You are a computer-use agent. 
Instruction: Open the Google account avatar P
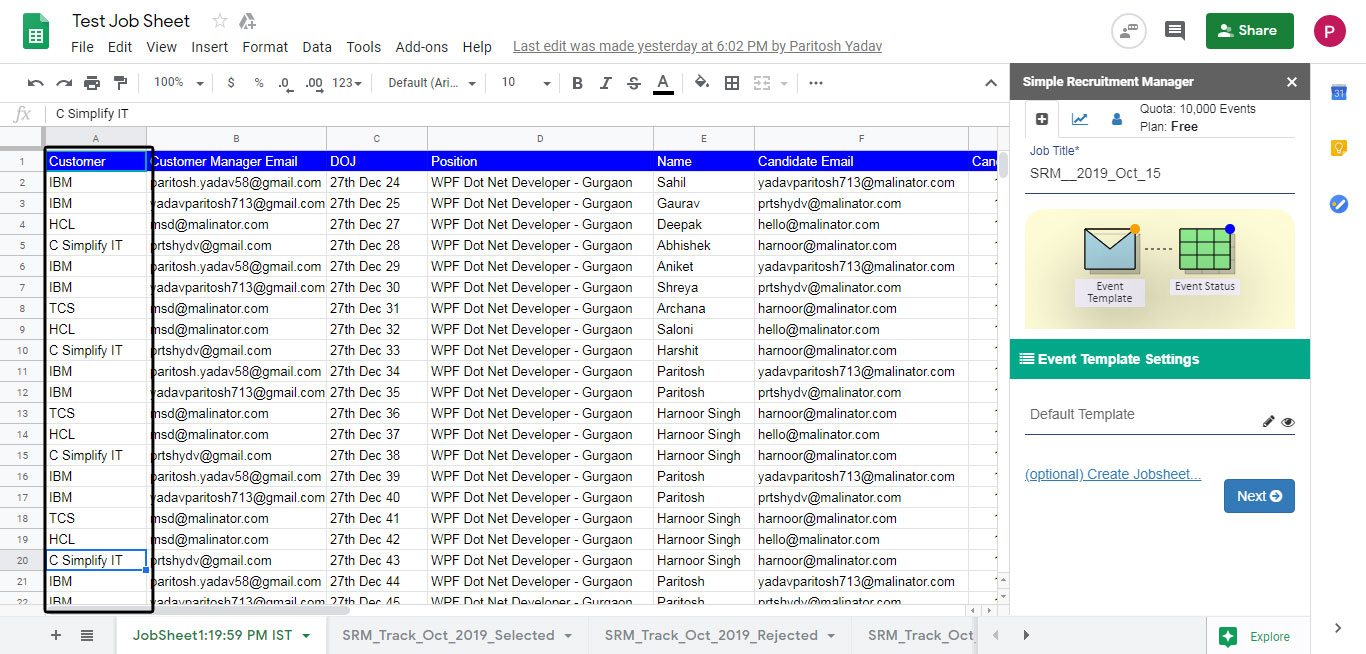tap(1330, 31)
